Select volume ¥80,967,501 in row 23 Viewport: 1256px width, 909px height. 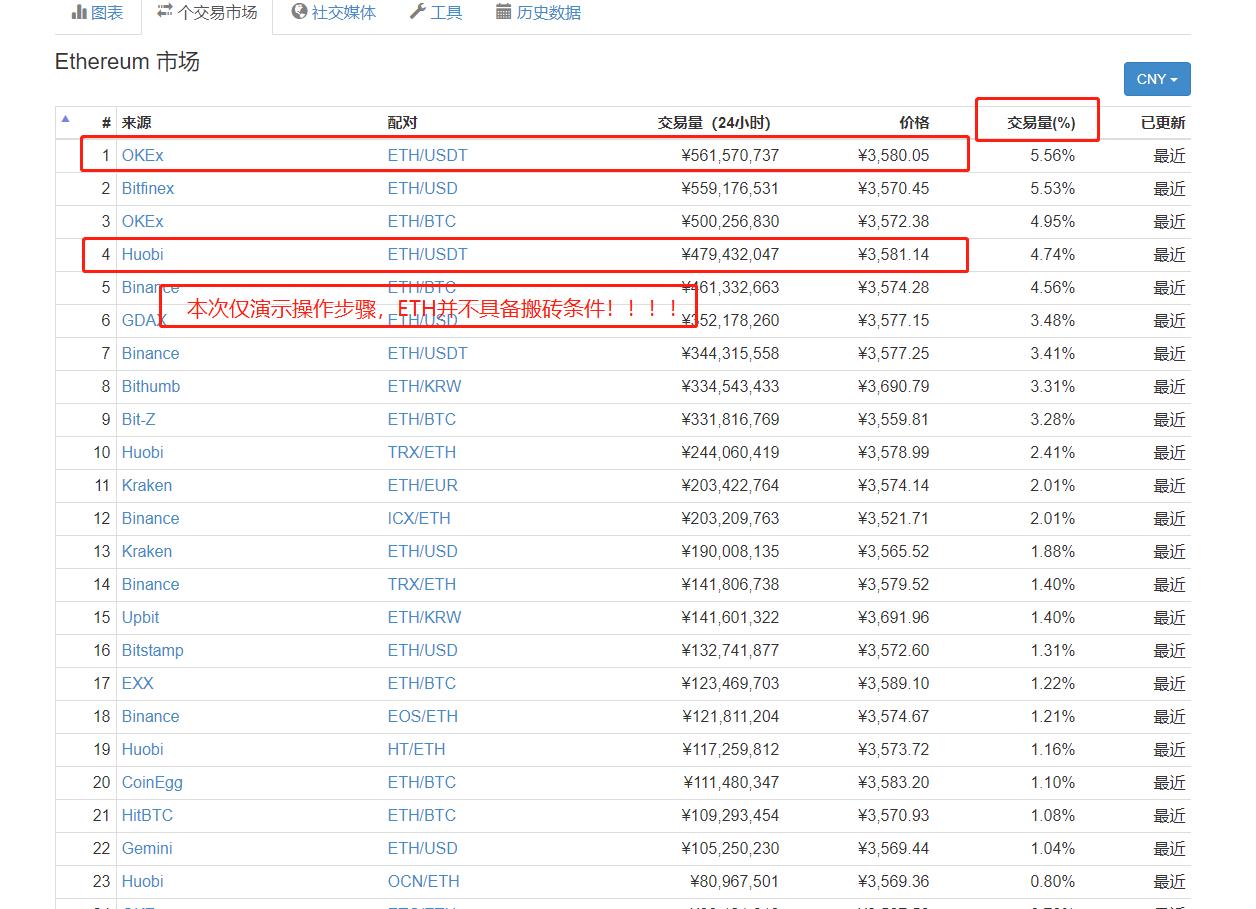coord(734,881)
